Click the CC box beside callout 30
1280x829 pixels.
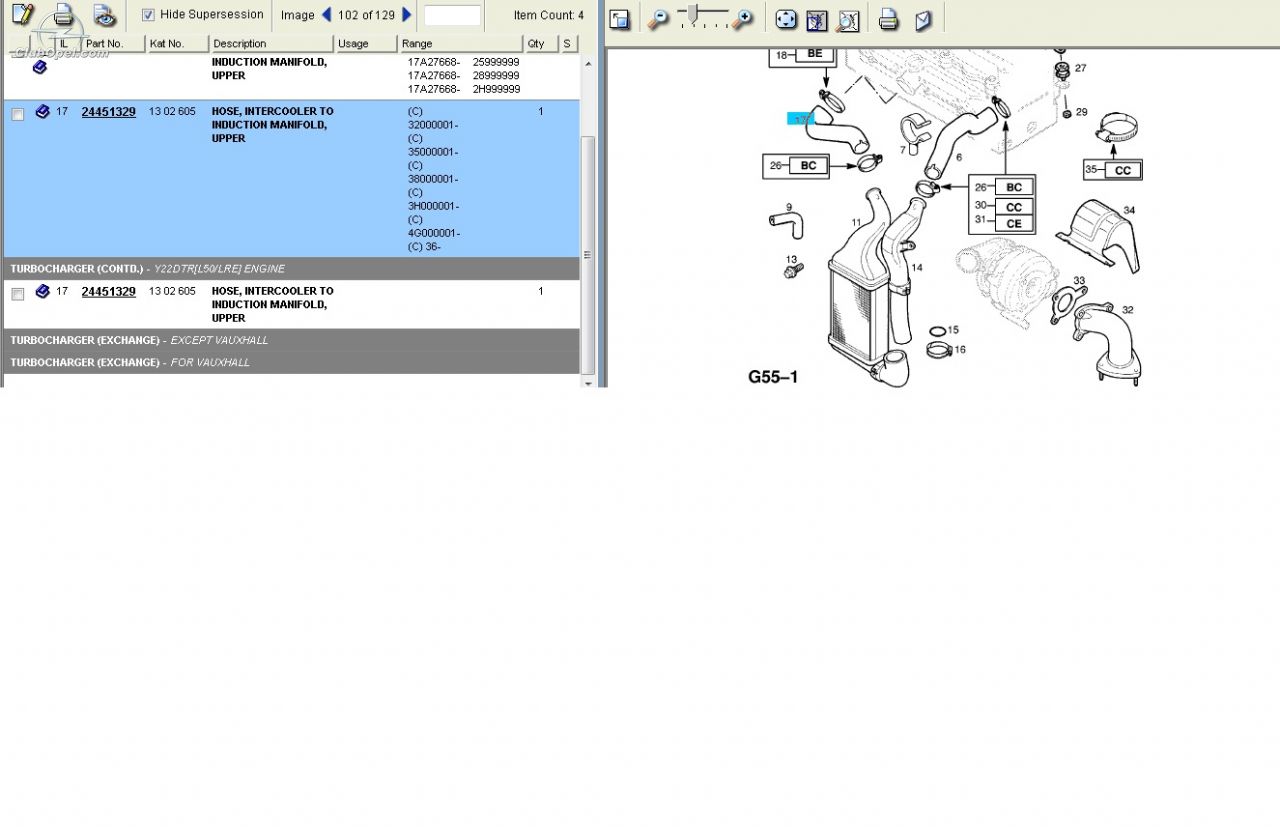pyautogui.click(x=1014, y=207)
